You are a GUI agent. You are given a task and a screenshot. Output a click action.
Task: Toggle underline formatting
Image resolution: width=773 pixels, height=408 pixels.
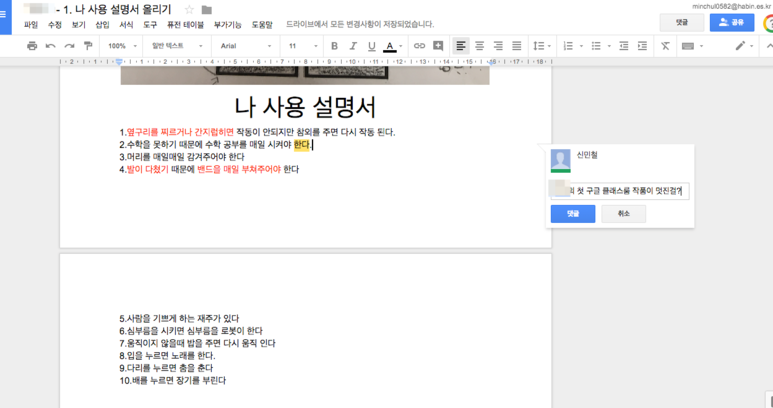pyautogui.click(x=371, y=46)
